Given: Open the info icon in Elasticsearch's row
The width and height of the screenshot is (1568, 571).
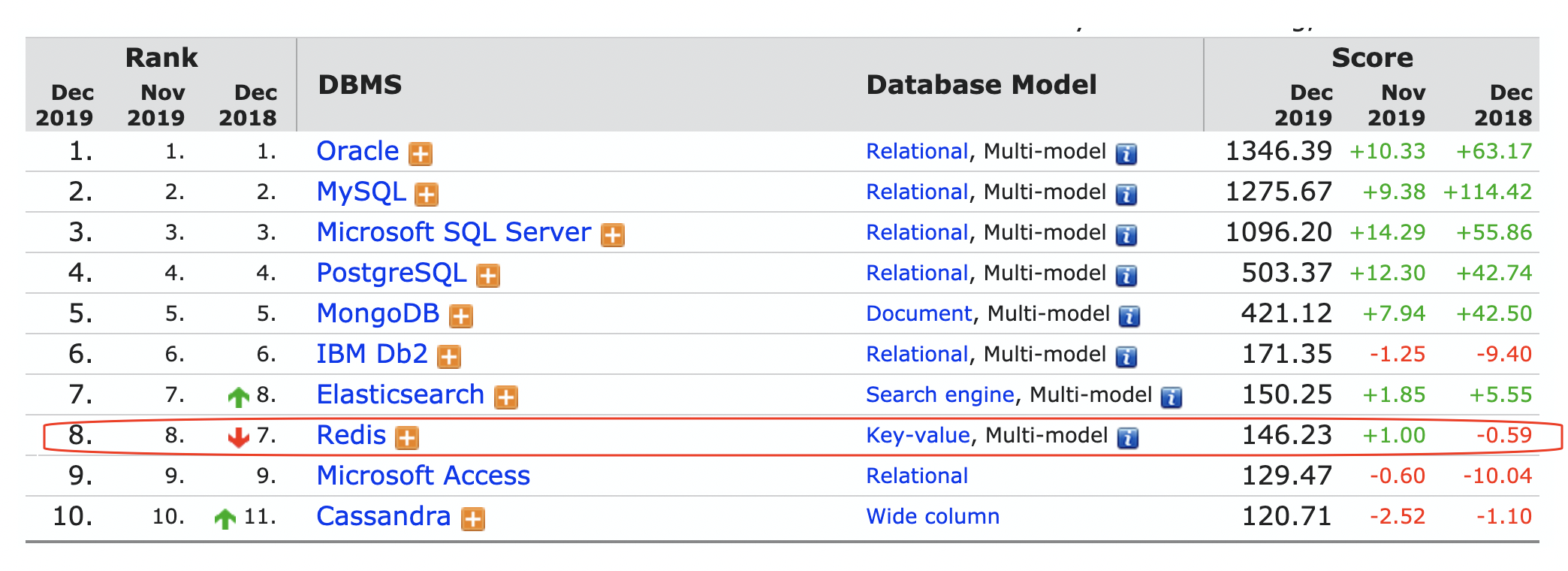Looking at the screenshot, I should (1171, 397).
